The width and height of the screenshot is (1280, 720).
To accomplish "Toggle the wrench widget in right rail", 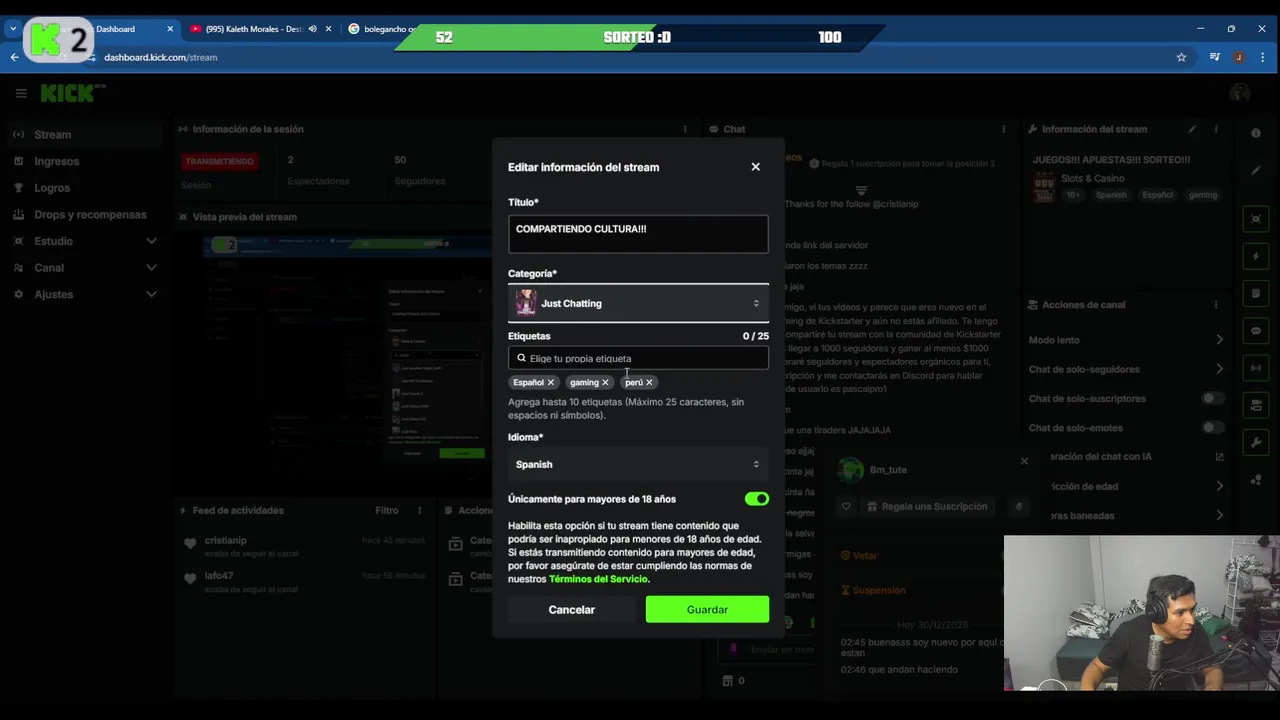I will (x=1256, y=442).
